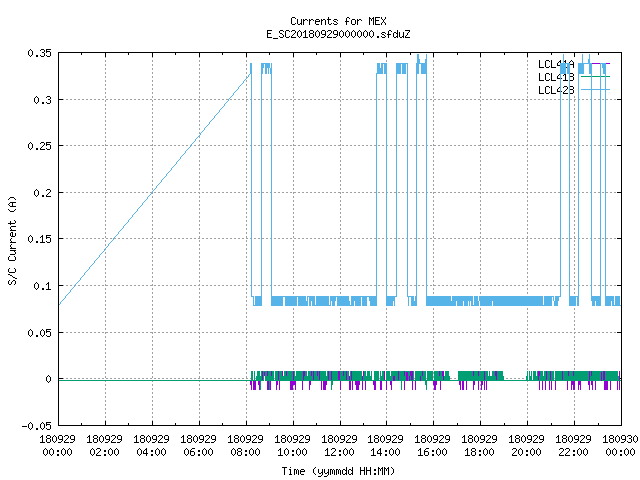Click the 08:00 x-axis time label
This screenshot has width=640, height=480.
[245, 452]
